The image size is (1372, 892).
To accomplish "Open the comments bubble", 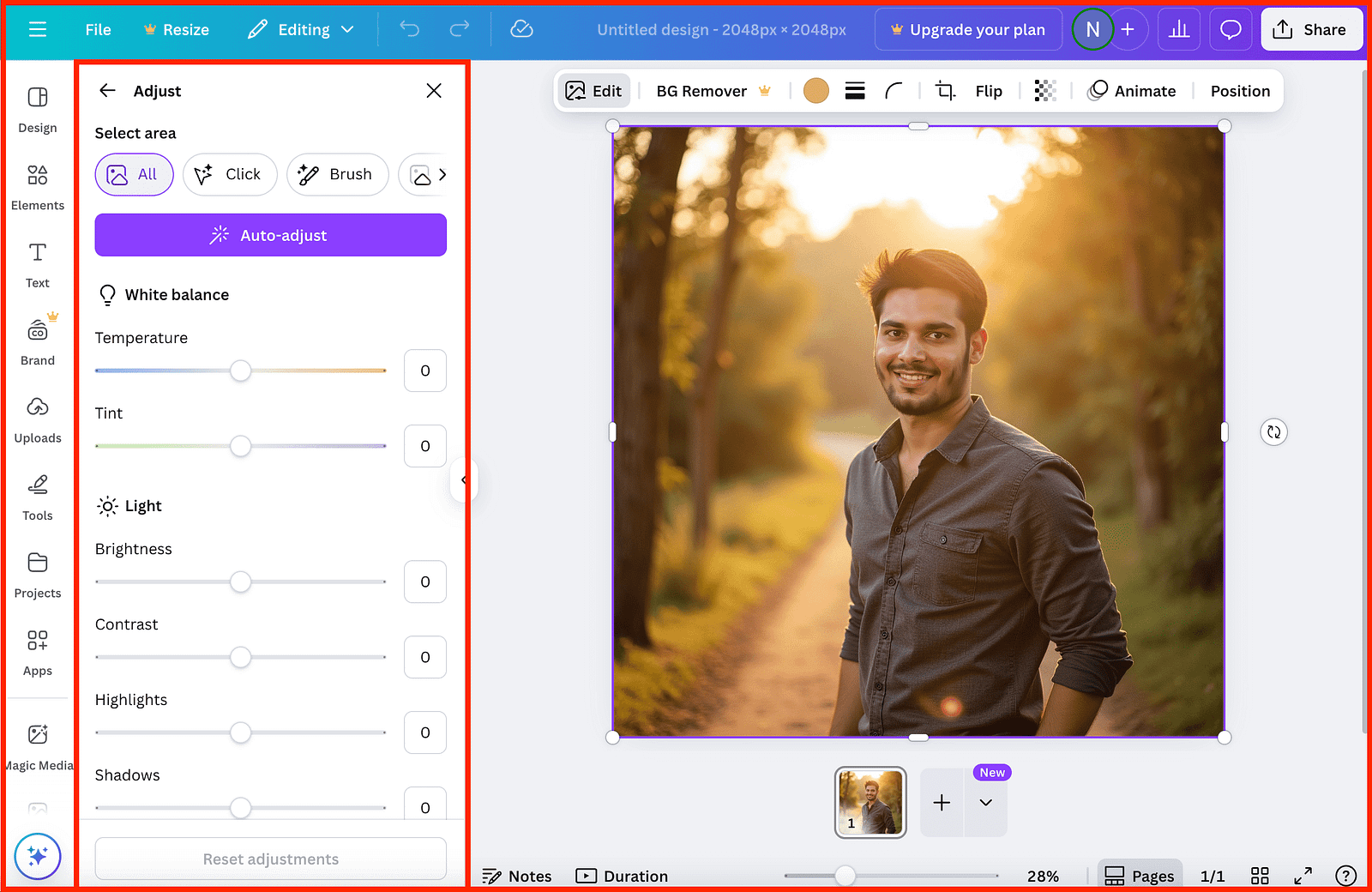I will coord(1231,28).
